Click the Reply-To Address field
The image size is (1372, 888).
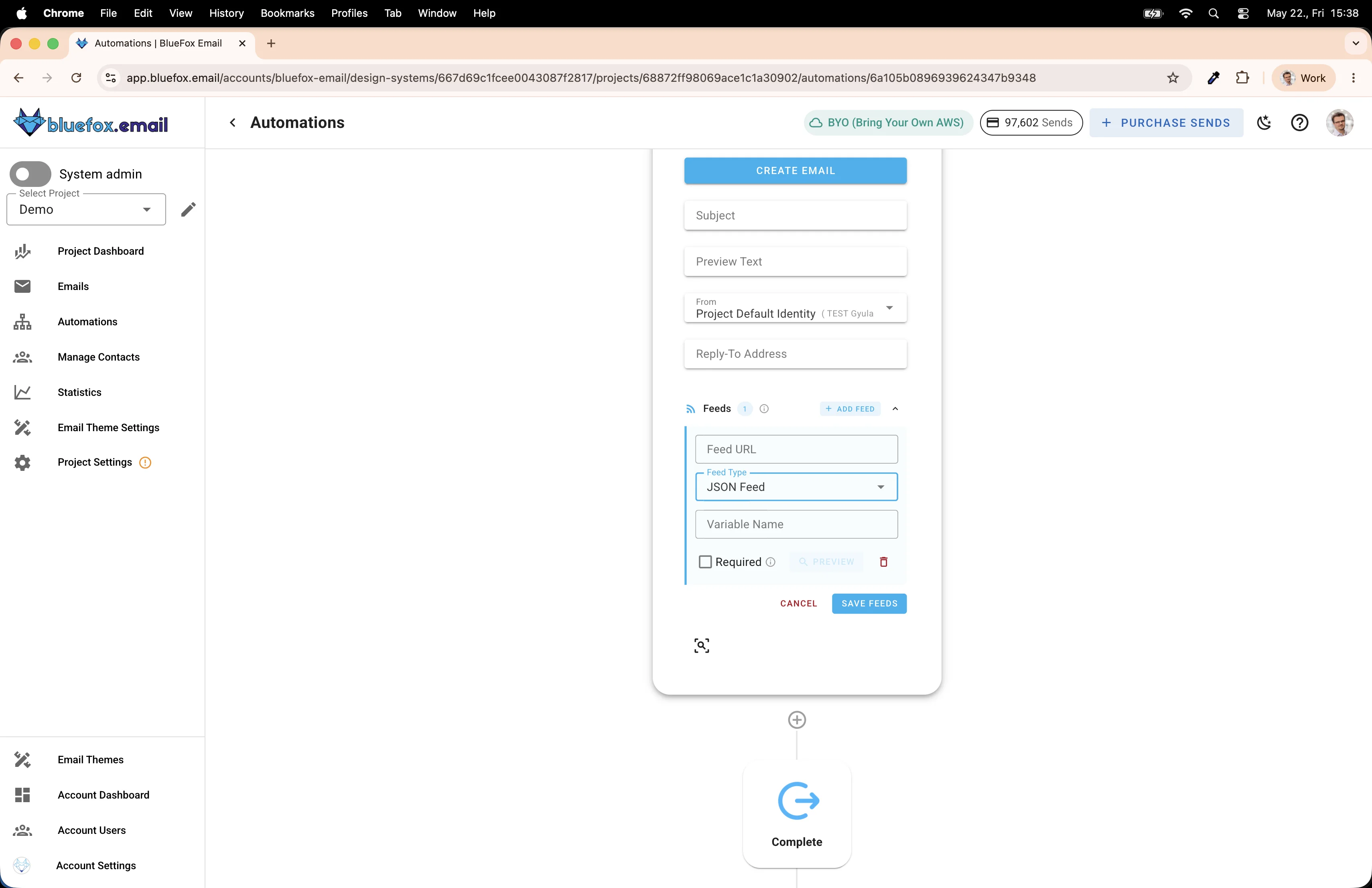(x=796, y=354)
